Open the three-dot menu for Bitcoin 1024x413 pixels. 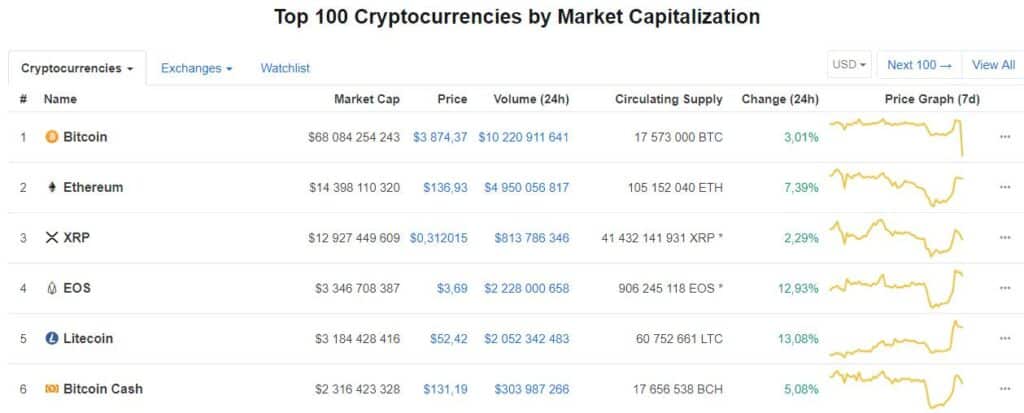tap(1005, 137)
